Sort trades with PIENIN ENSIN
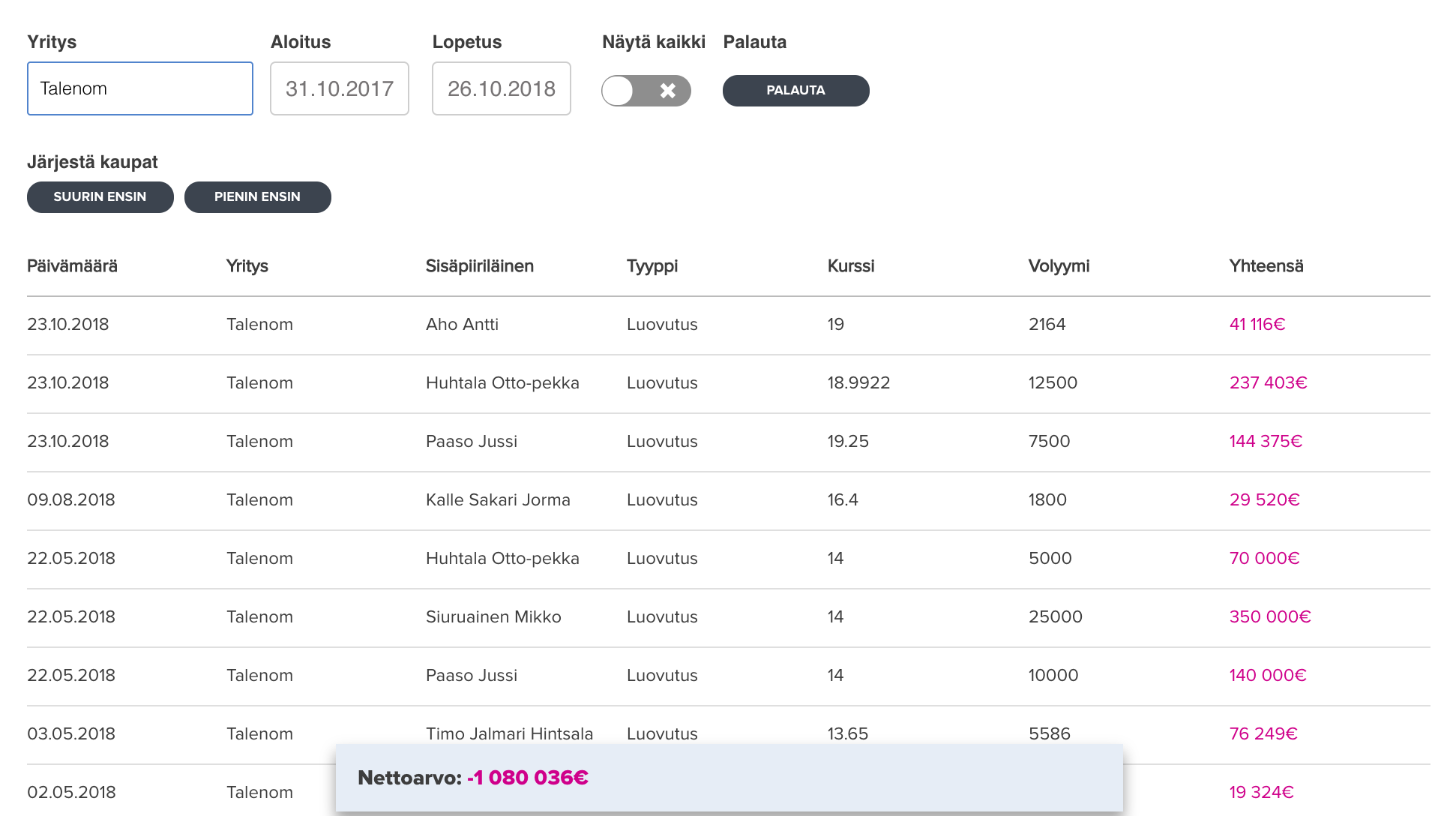The width and height of the screenshot is (1456, 816). 257,197
